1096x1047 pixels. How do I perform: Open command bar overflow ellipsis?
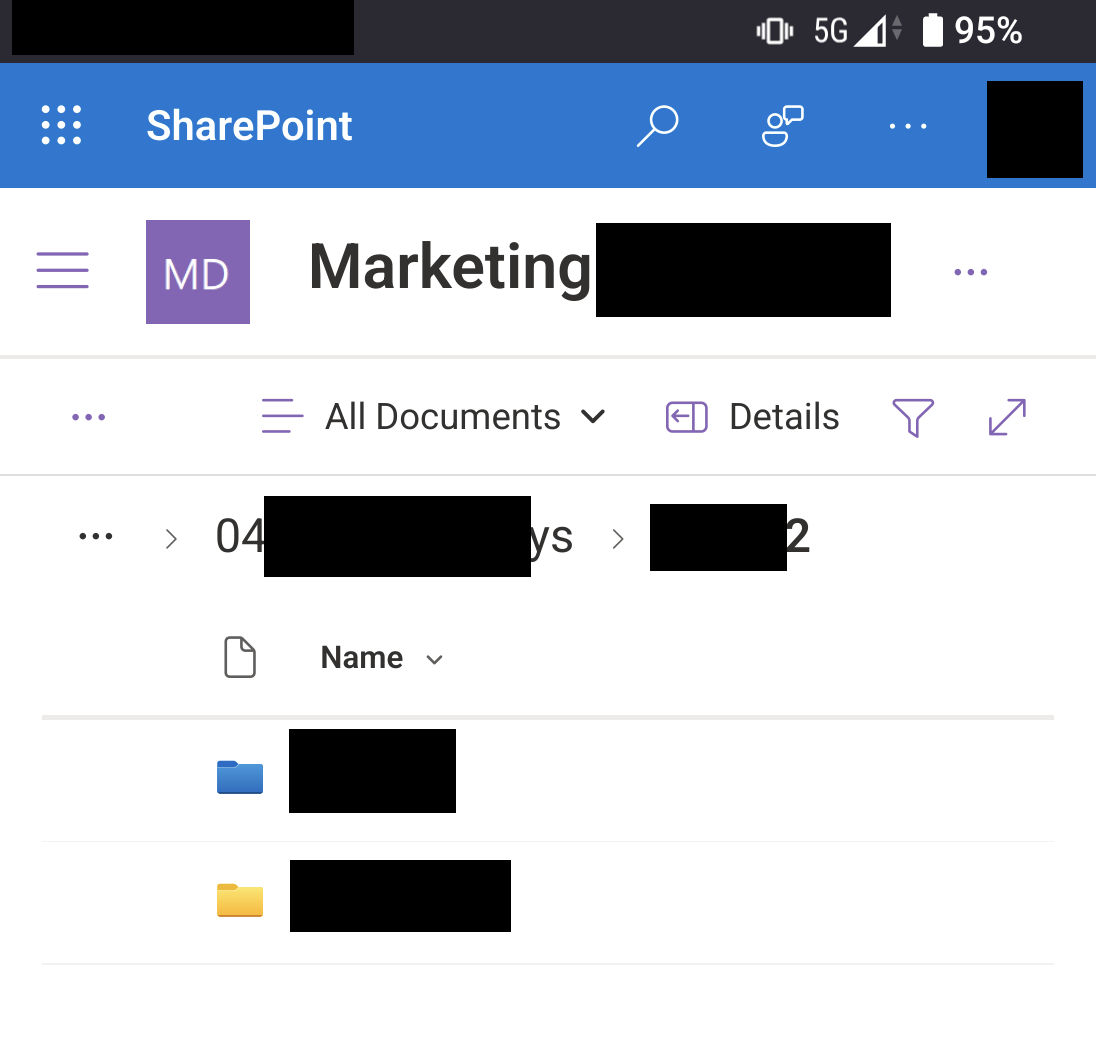coord(89,417)
